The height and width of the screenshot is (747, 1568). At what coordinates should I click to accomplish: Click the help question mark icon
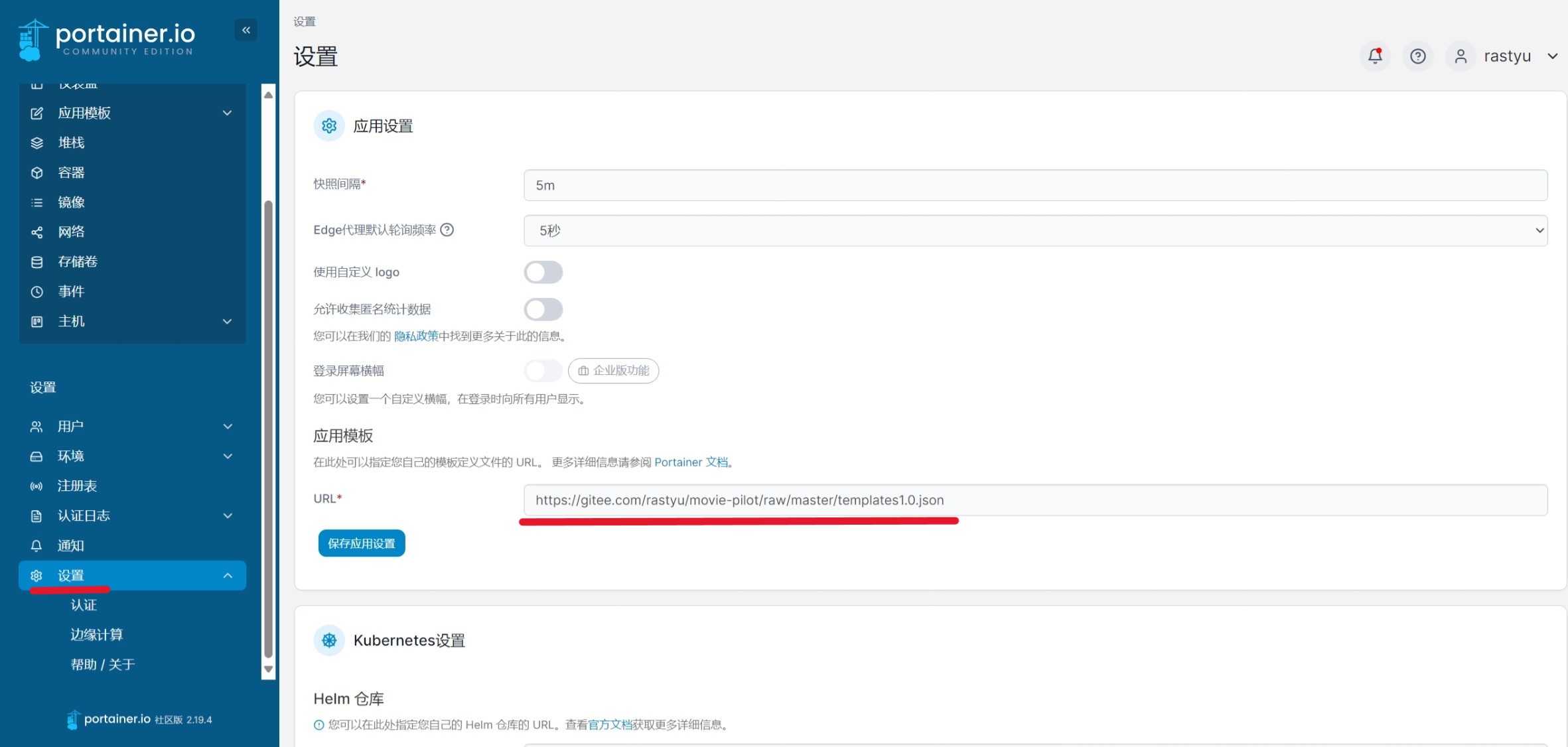point(1417,56)
